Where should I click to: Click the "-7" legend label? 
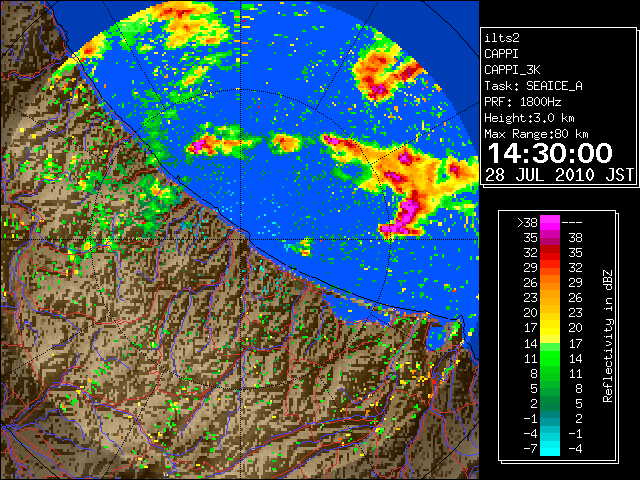tap(530, 449)
